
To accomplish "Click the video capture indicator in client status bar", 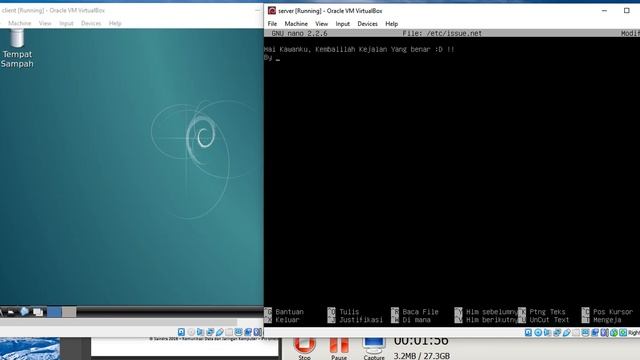I will pos(248,332).
